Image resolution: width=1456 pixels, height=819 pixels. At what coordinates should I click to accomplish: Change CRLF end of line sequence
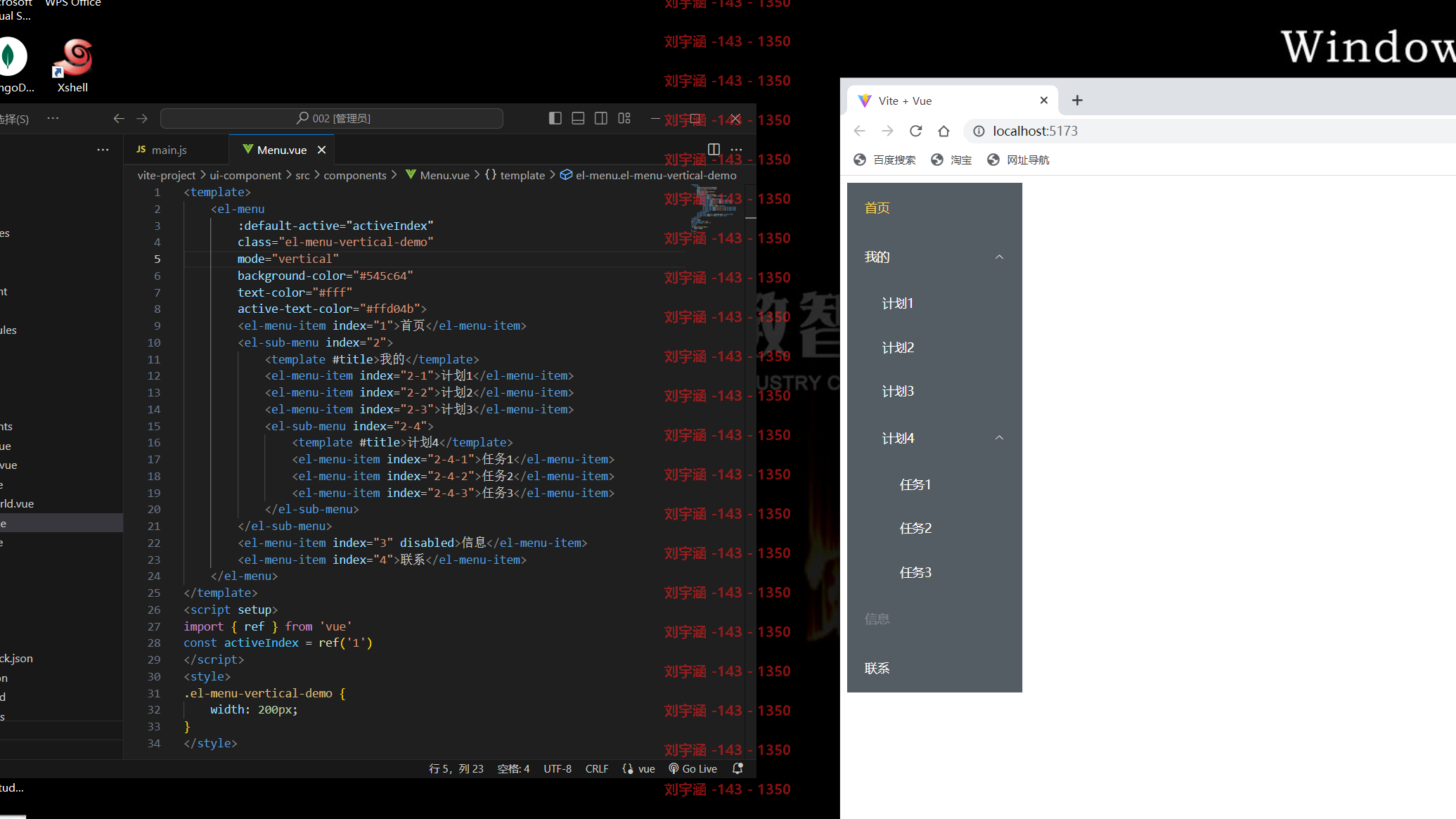597,768
